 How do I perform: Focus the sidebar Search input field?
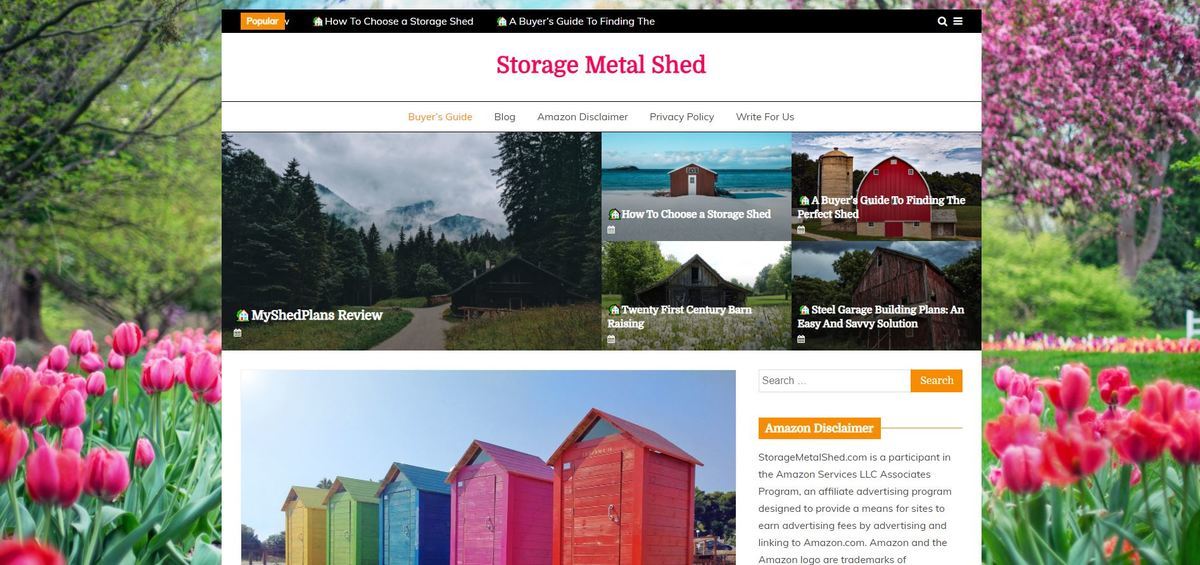tap(834, 380)
